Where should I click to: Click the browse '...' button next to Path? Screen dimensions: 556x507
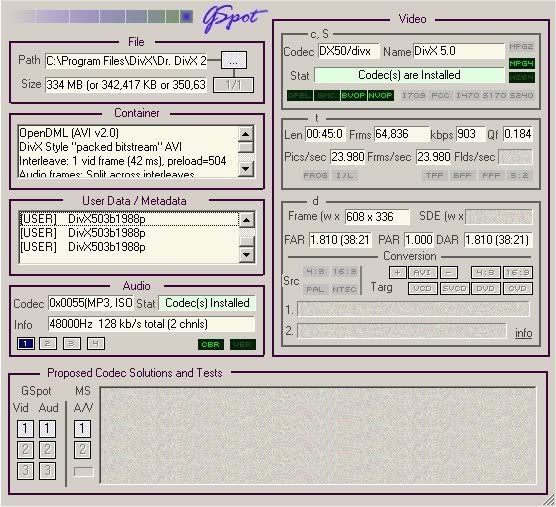(x=233, y=61)
